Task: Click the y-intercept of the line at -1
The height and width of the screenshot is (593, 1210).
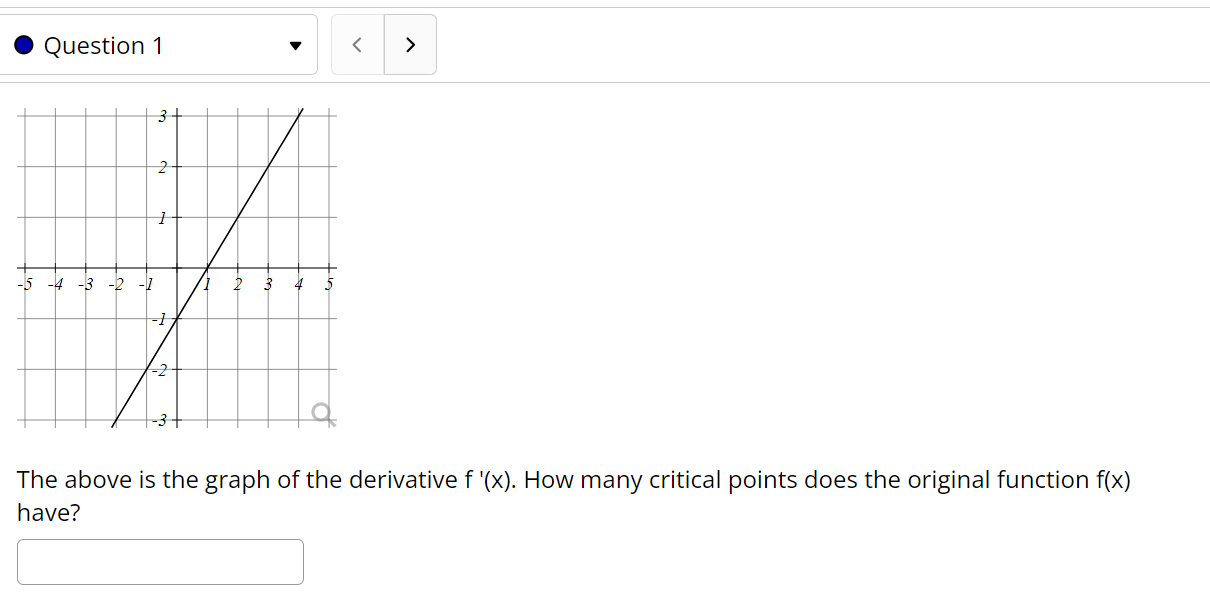Action: (x=177, y=319)
